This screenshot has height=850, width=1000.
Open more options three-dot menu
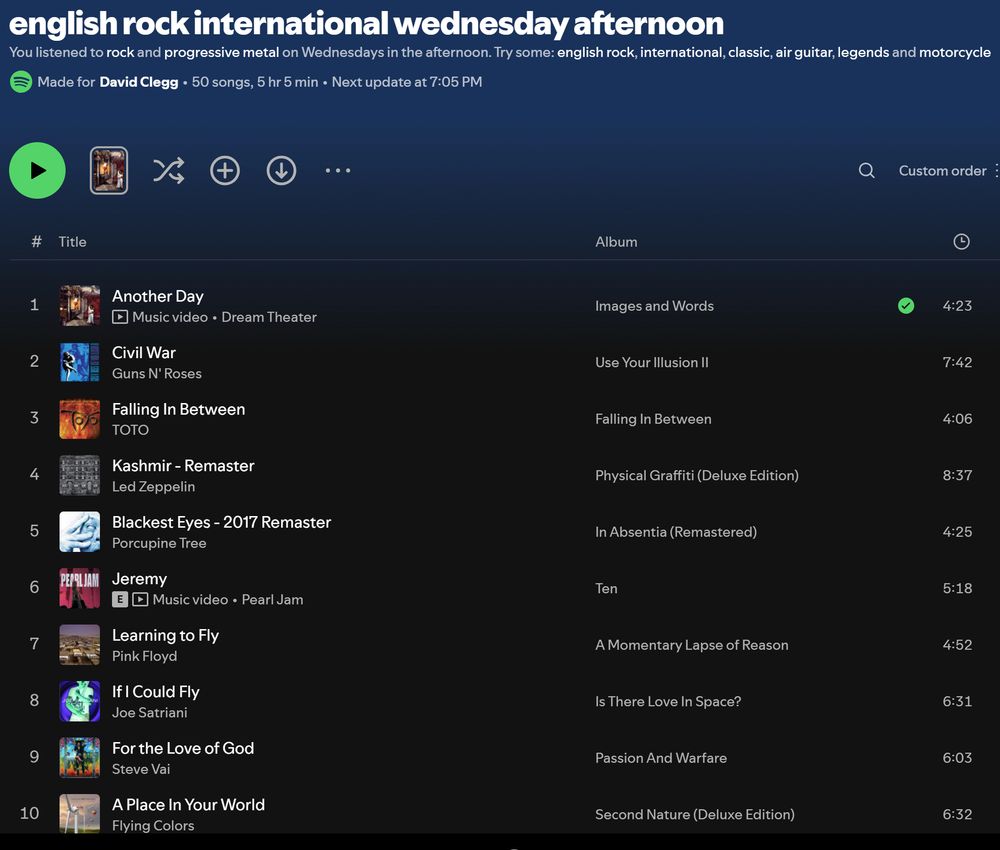[x=337, y=170]
